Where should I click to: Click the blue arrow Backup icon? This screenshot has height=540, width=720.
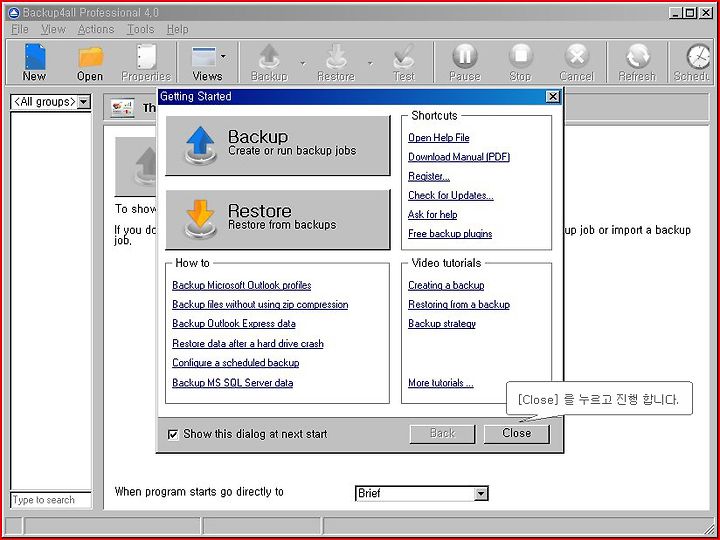[x=201, y=145]
